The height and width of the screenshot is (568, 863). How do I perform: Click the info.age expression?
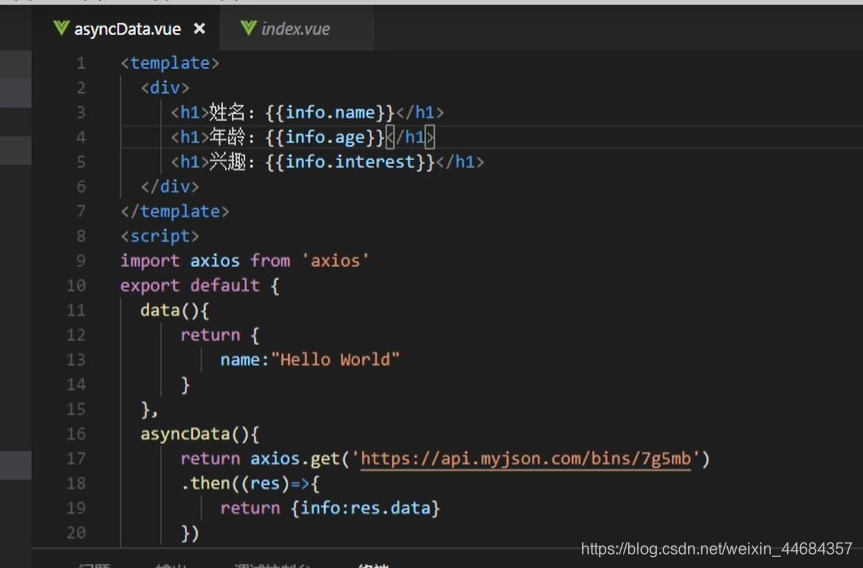(x=325, y=138)
